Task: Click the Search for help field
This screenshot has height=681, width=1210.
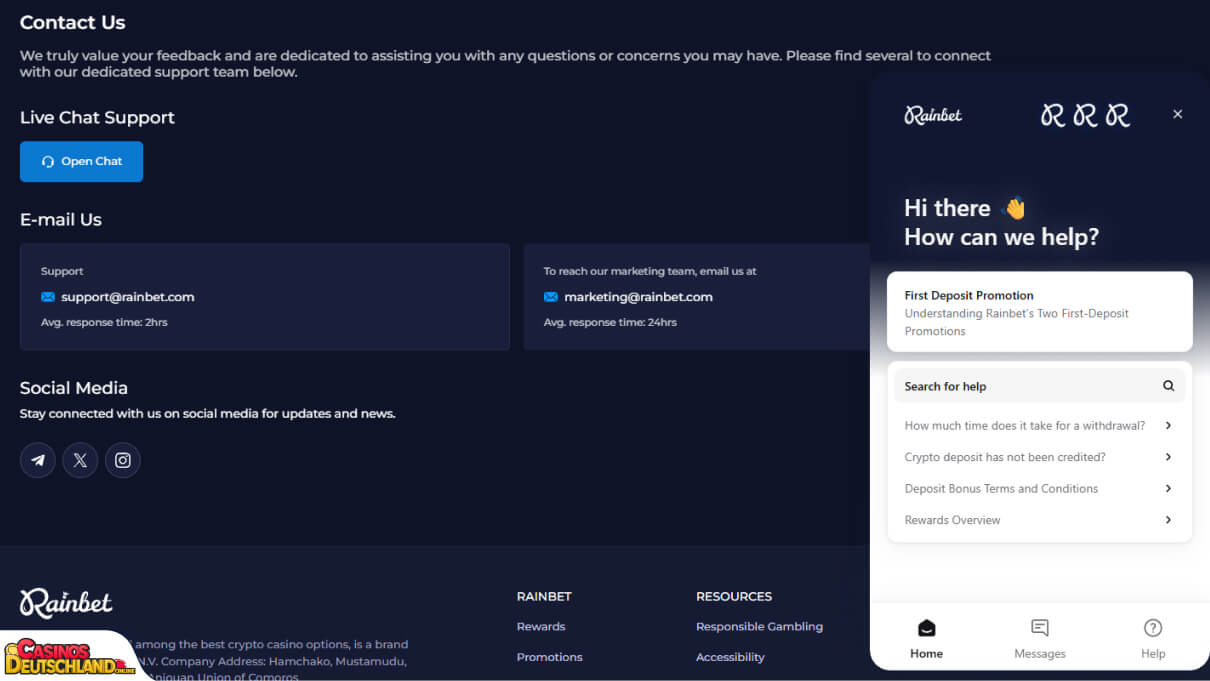Action: [1040, 386]
